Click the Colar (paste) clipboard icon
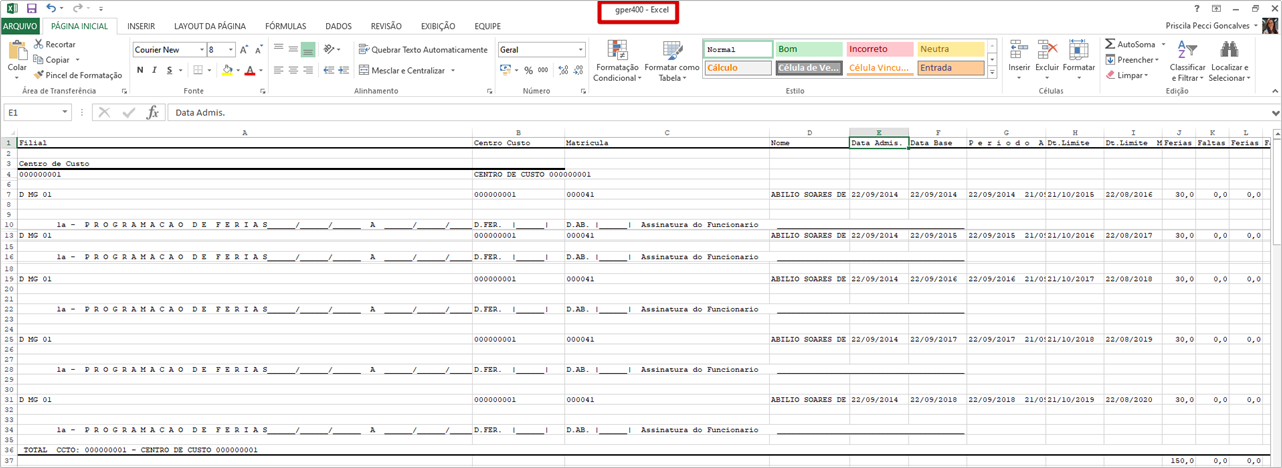 [17, 50]
